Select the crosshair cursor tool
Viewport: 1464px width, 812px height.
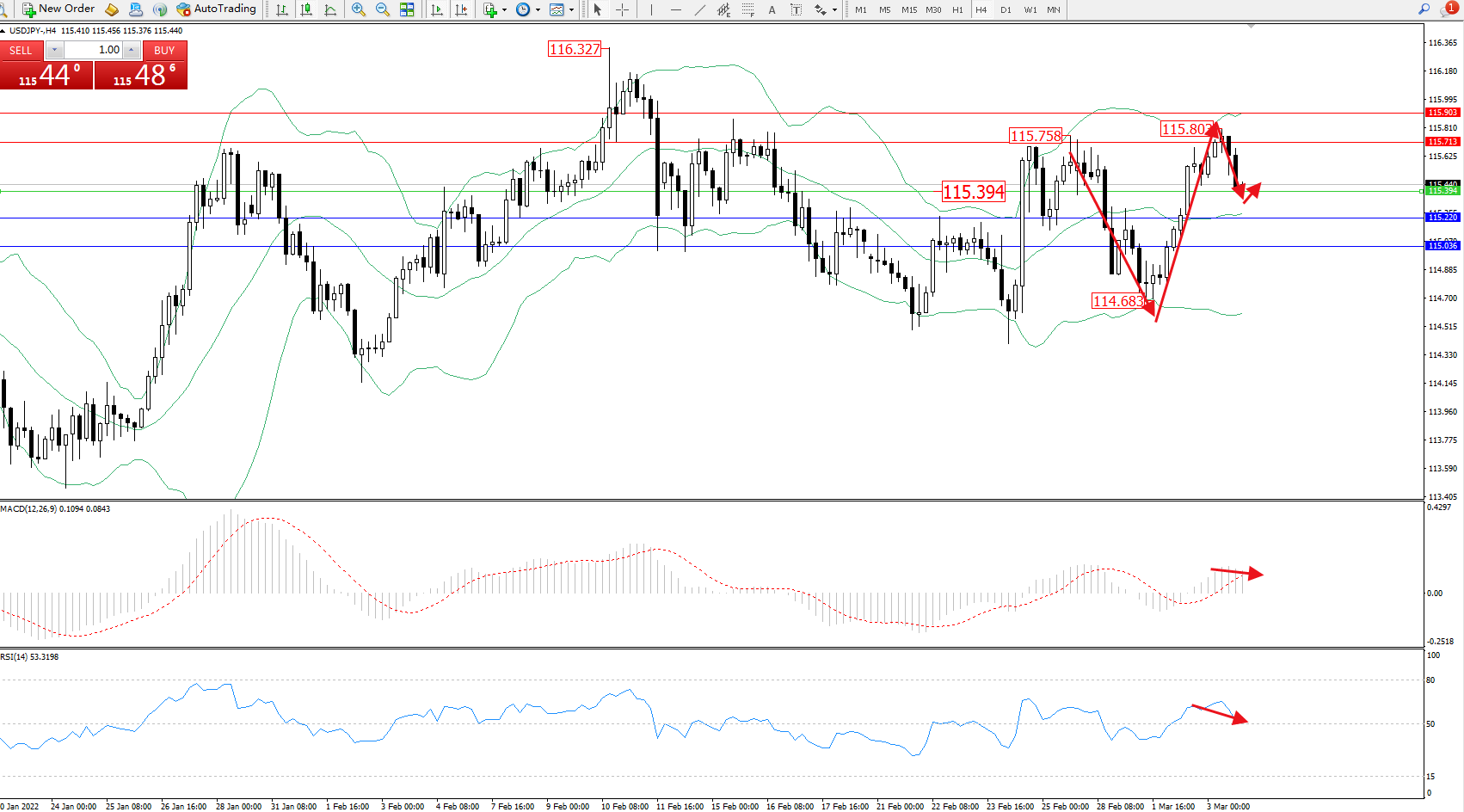coord(622,9)
